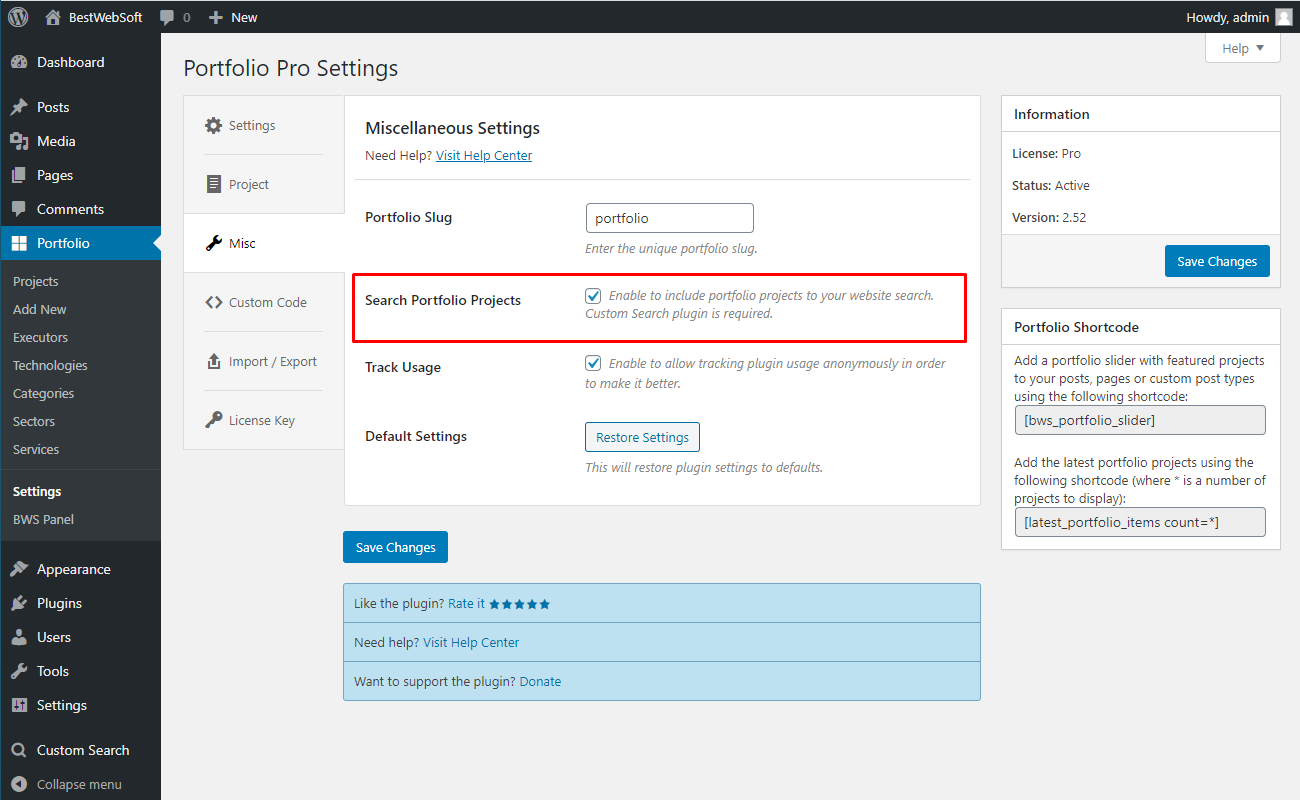Click the Pages icon in sidebar
Viewport: 1300px width, 800px height.
pos(19,175)
